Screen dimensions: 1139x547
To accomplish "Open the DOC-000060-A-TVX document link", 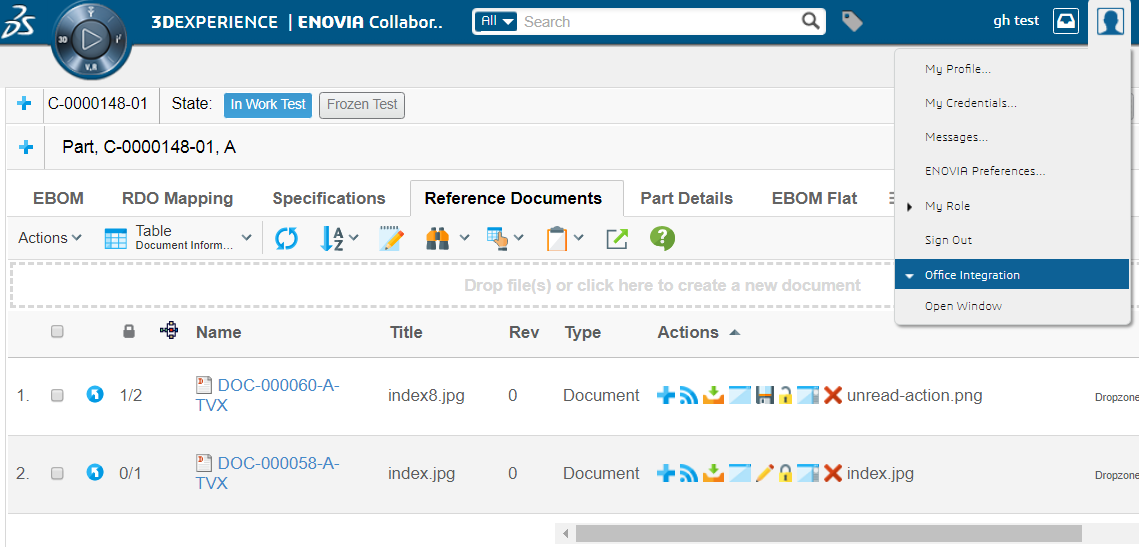I will click(x=278, y=386).
